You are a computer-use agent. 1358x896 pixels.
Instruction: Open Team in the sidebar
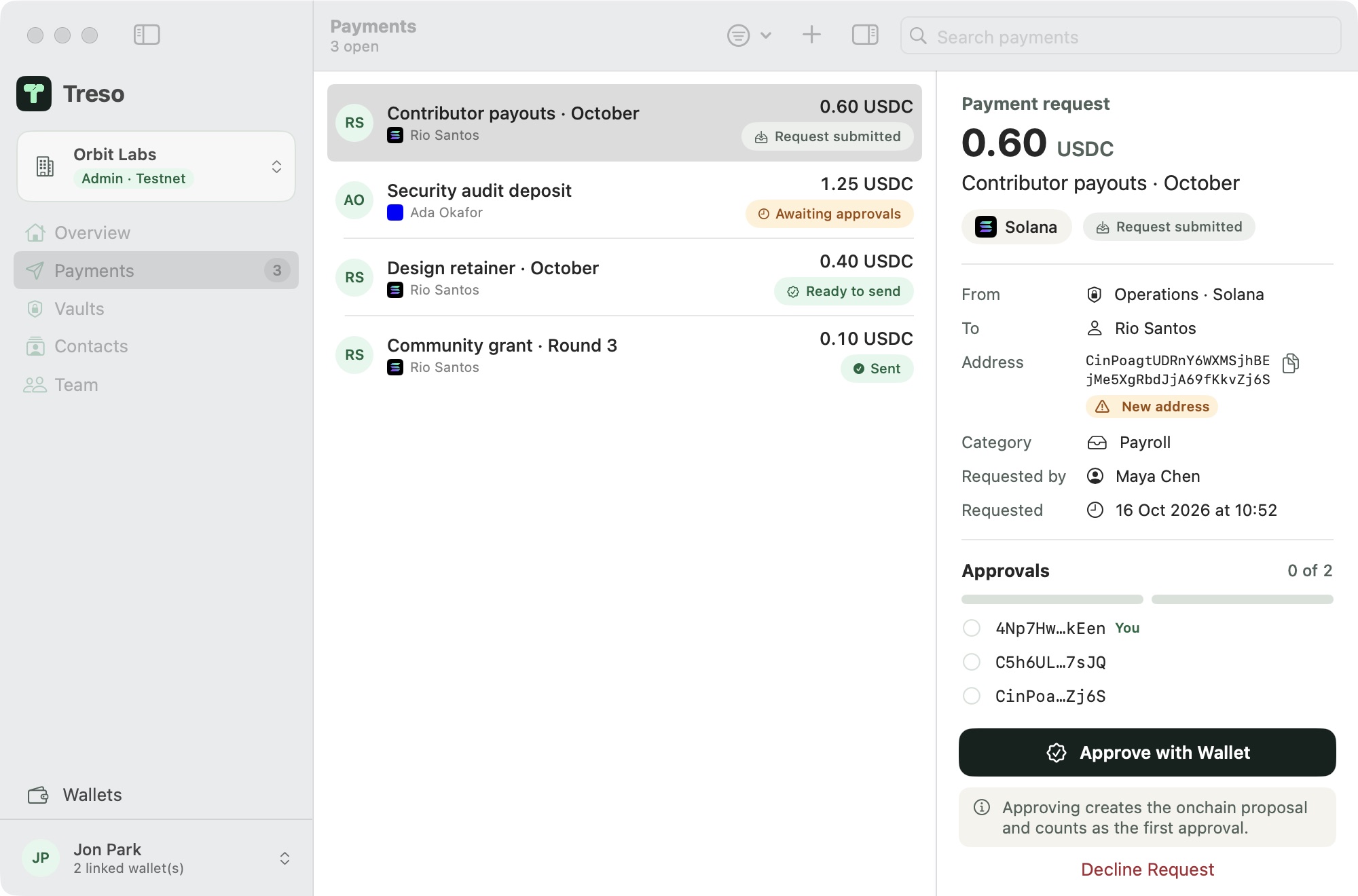156,385
